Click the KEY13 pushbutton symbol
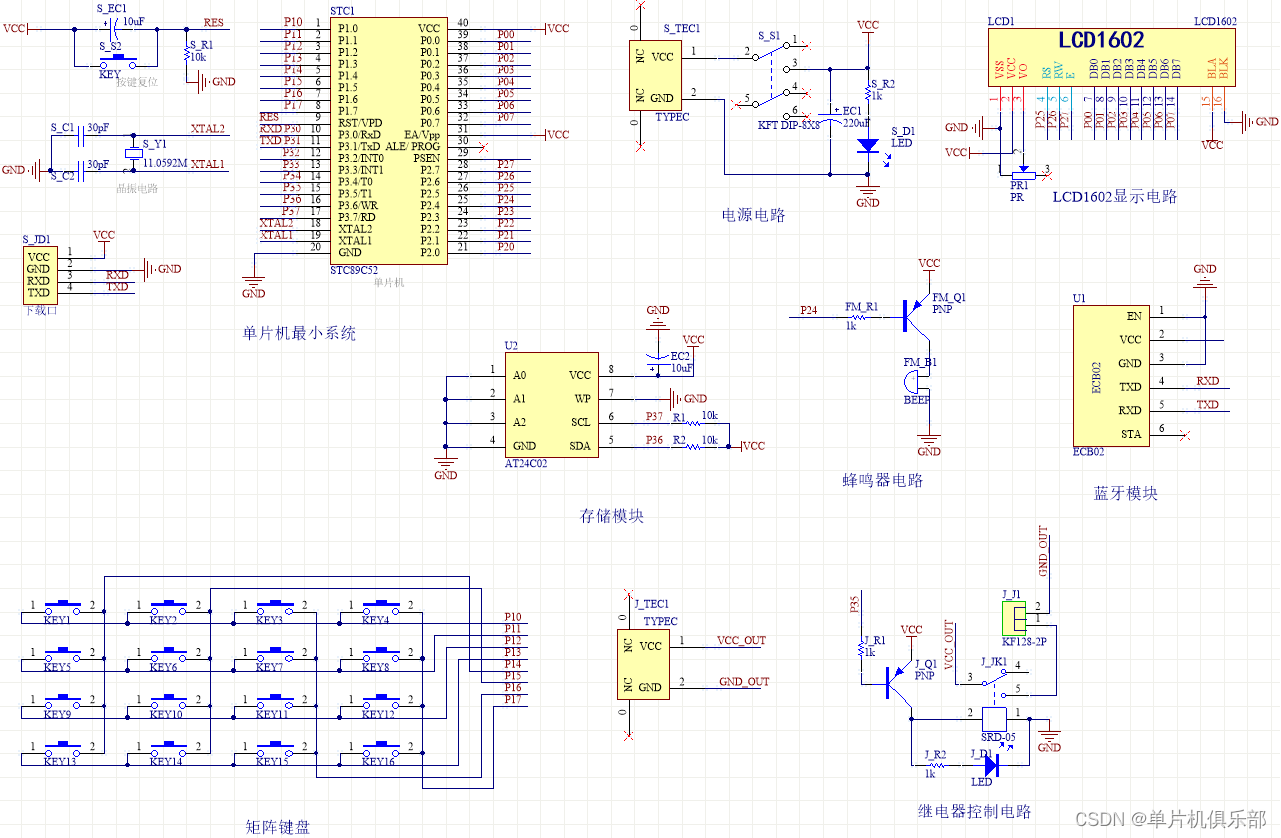This screenshot has height=838, width=1281. 64,749
